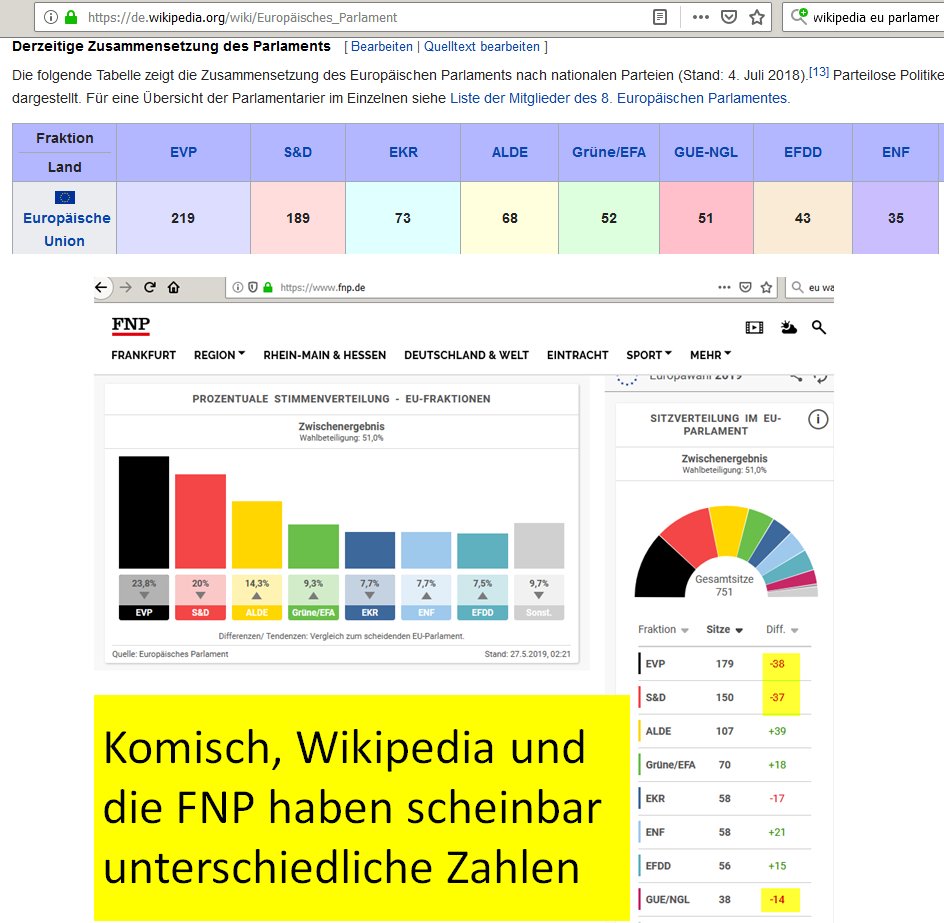This screenshot has height=923, width=944.
Task: Open the Europäische Union link in table
Action: point(66,229)
